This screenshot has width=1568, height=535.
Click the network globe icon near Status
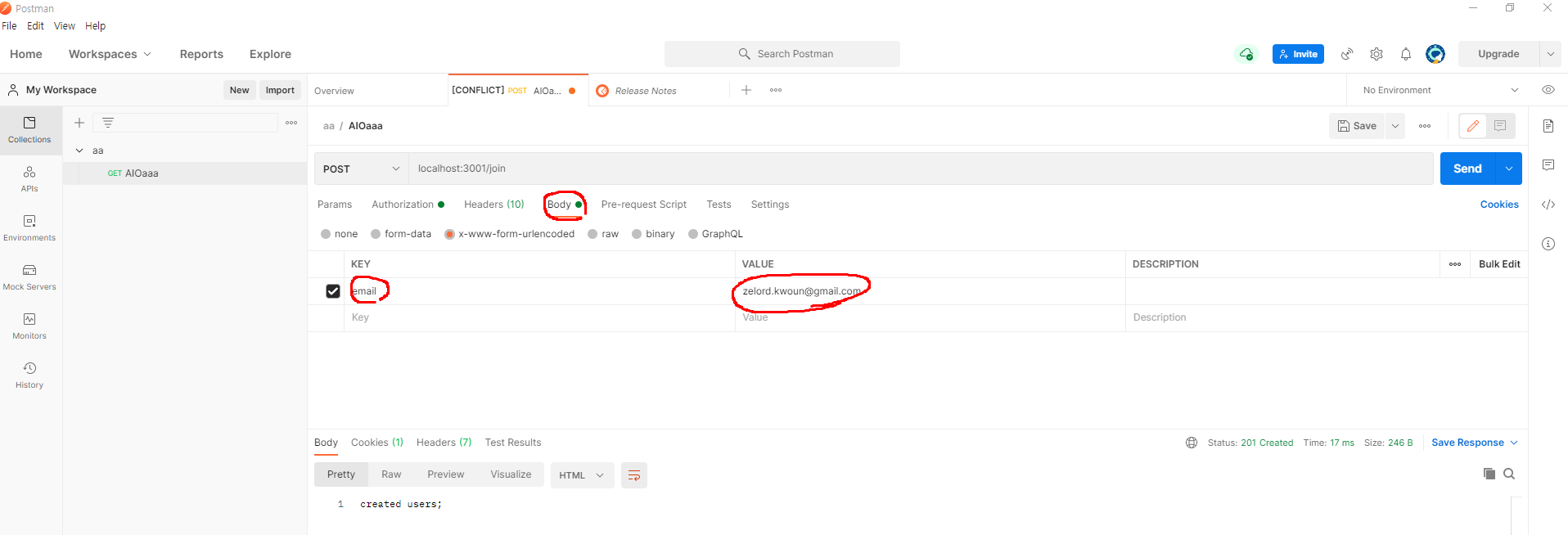[1192, 443]
